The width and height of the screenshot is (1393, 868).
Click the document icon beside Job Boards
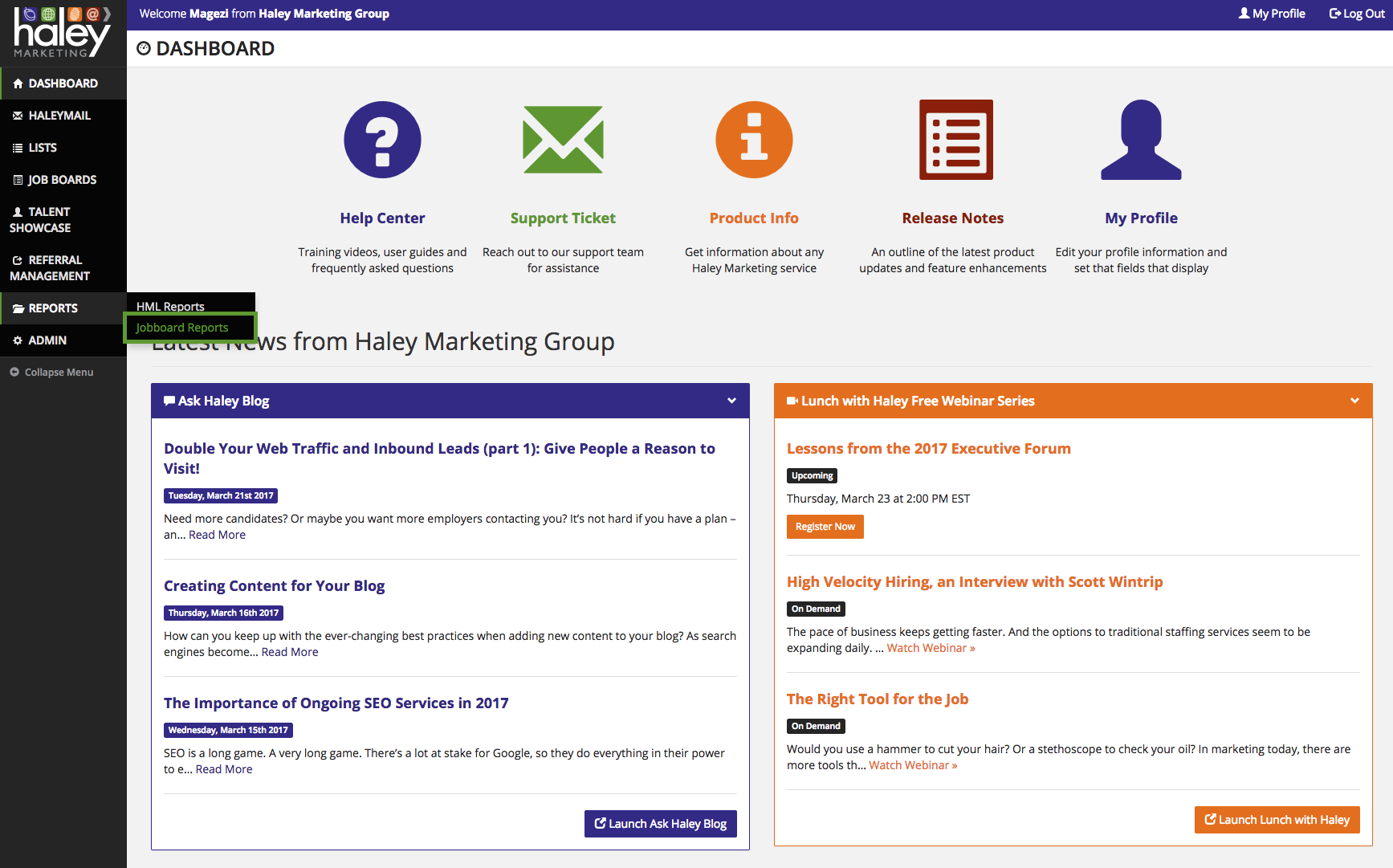pos(18,180)
